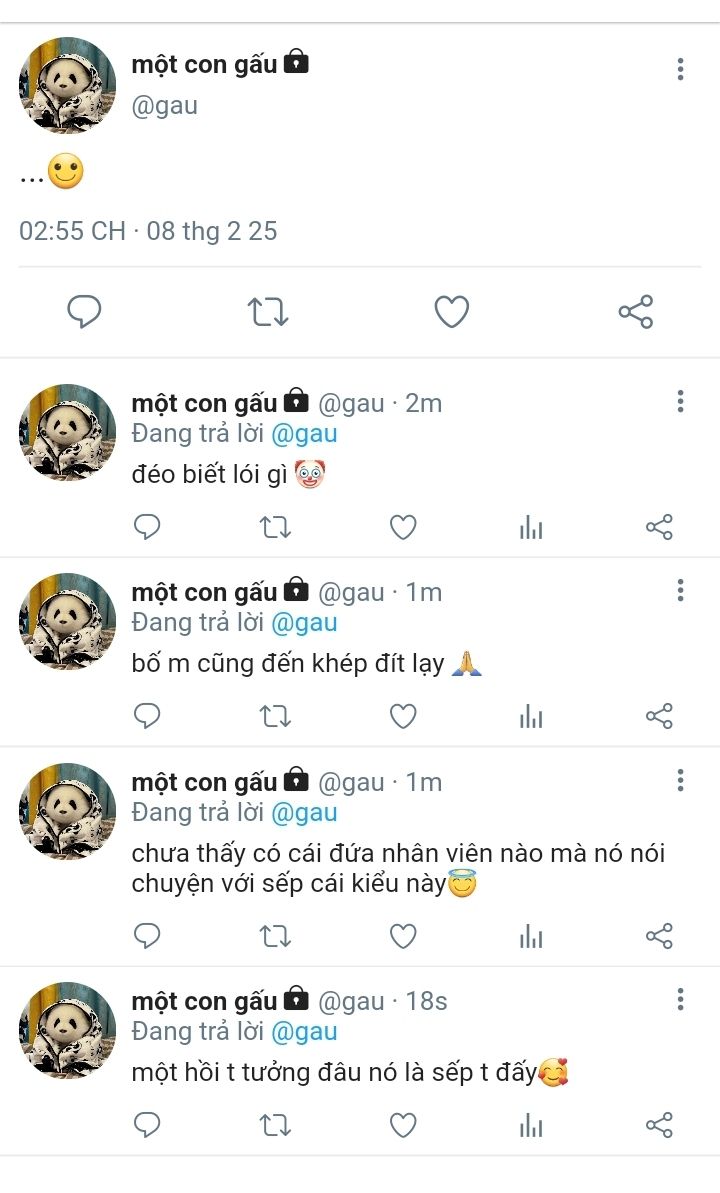
Task: Share the main tweet from 02:55 CH
Action: tap(636, 312)
